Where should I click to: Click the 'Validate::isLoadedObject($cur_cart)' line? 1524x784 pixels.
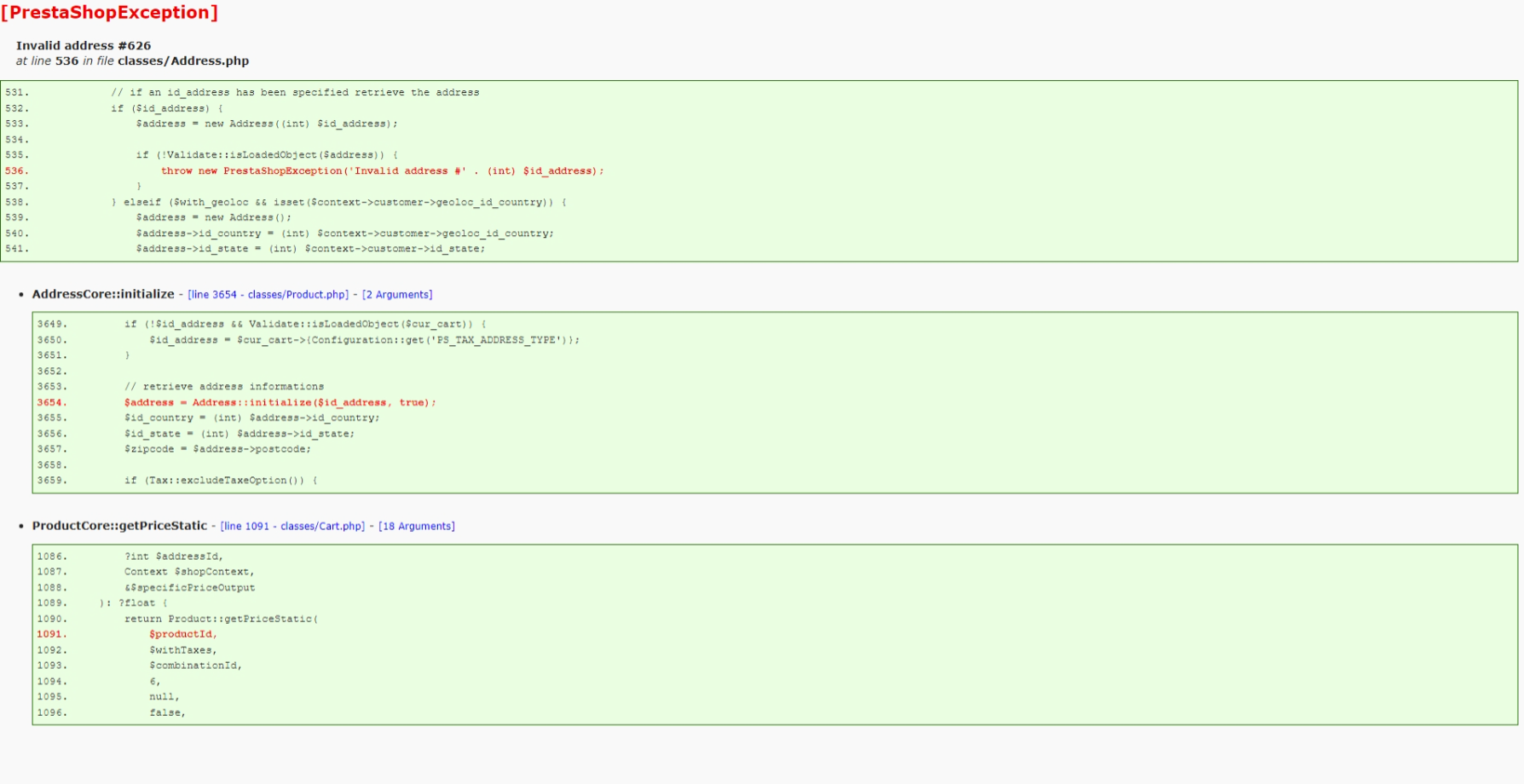306,325
